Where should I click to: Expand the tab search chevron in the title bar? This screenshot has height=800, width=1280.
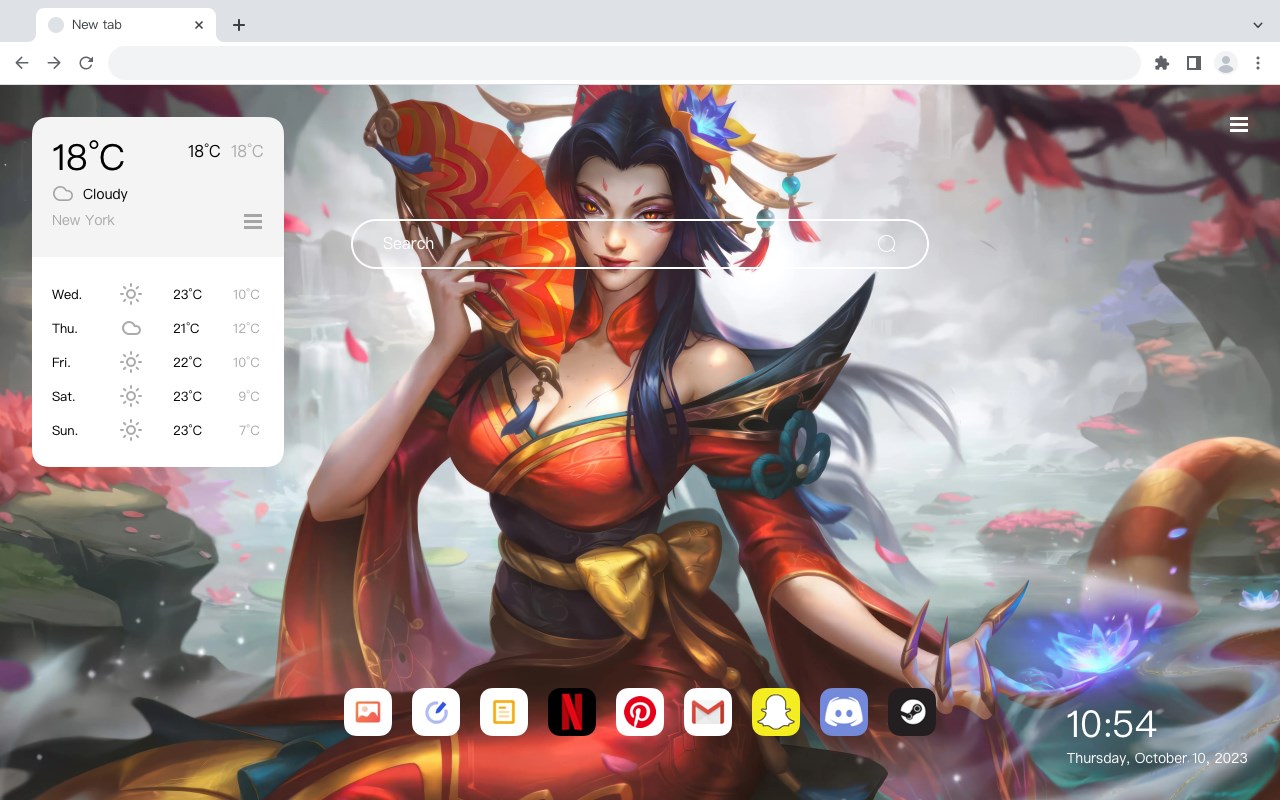pyautogui.click(x=1258, y=25)
